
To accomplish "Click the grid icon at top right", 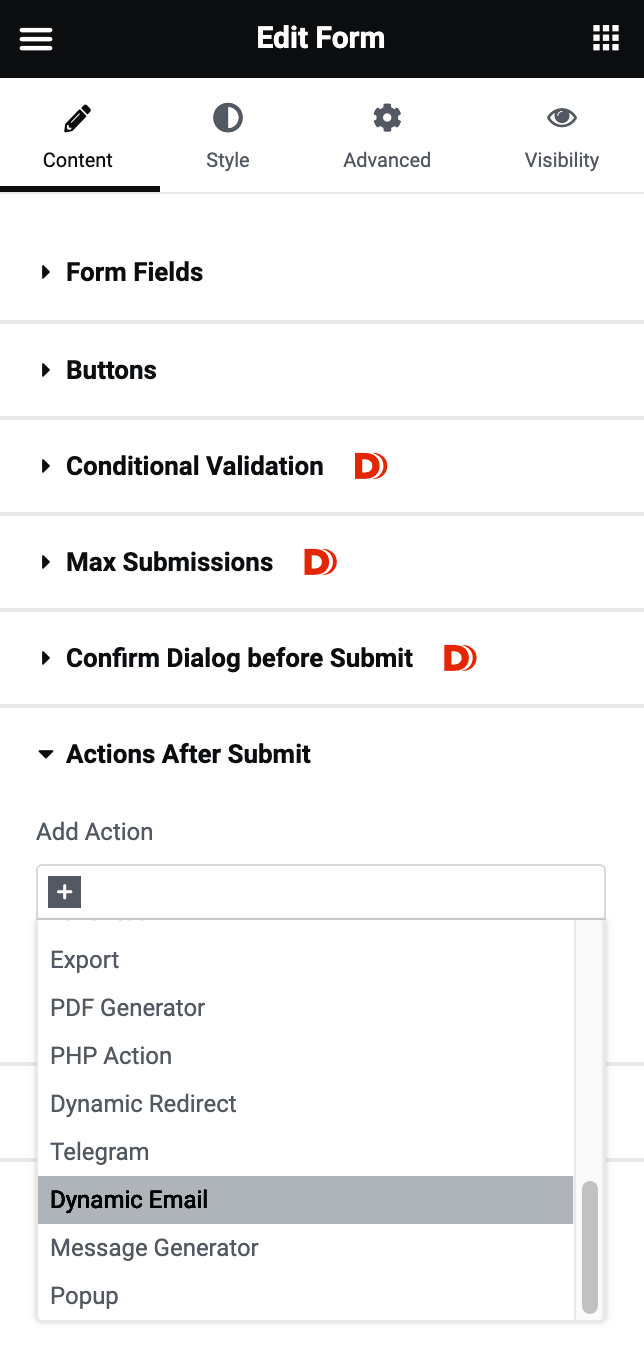I will point(606,38).
